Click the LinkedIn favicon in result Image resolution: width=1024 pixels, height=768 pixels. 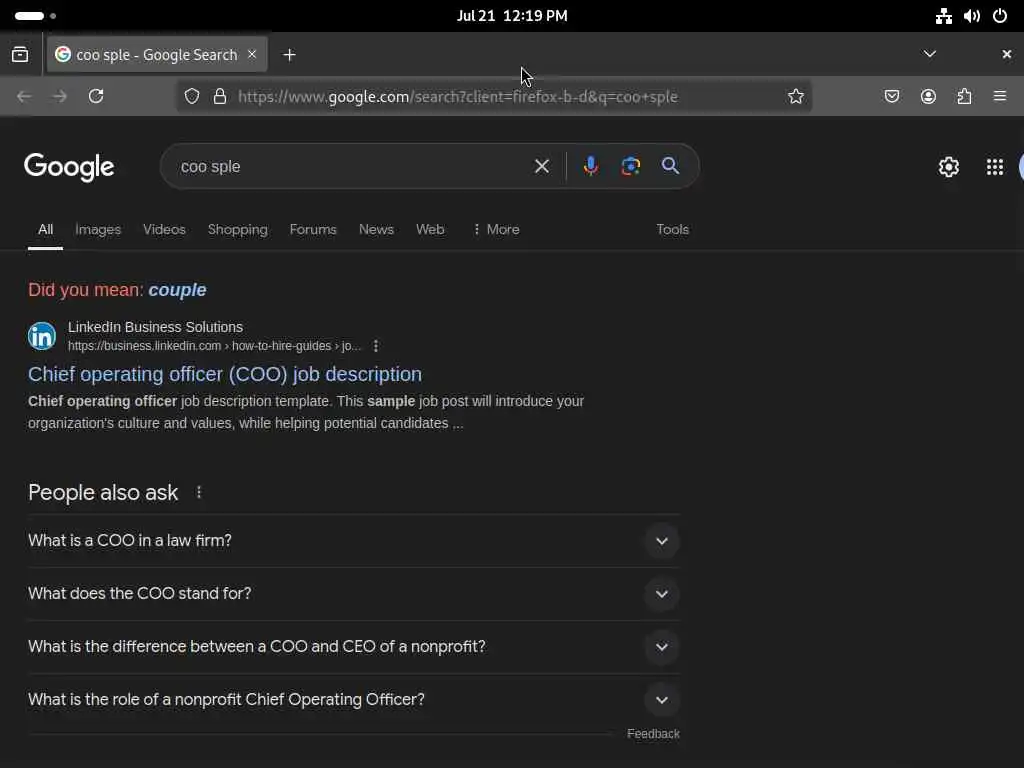click(42, 336)
